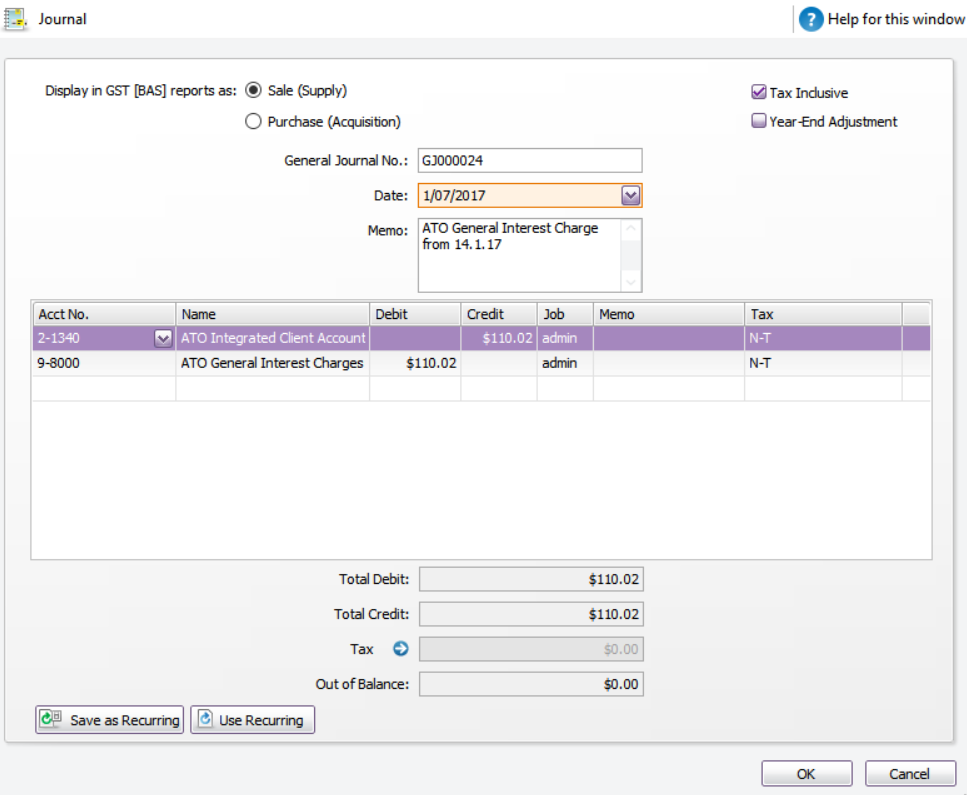Click the blue Tax arrow icon
967x795 pixels.
point(401,649)
